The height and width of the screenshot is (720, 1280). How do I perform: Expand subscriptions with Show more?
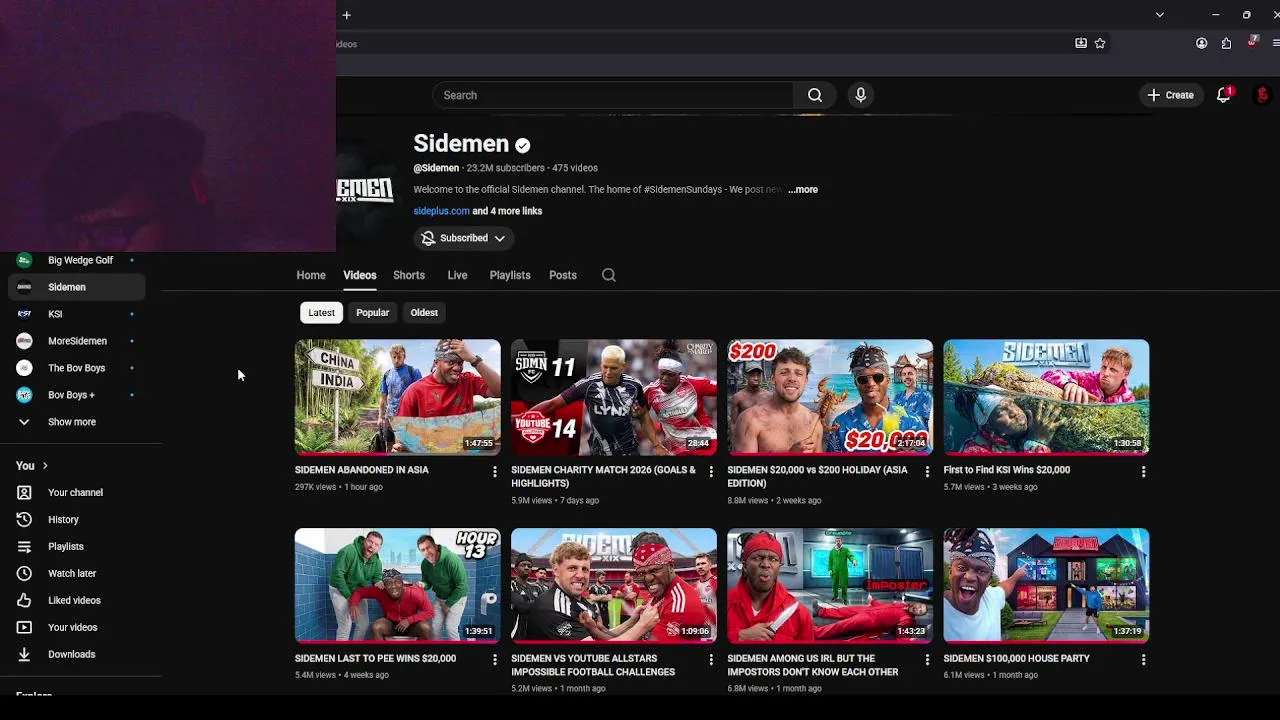tap(76, 422)
